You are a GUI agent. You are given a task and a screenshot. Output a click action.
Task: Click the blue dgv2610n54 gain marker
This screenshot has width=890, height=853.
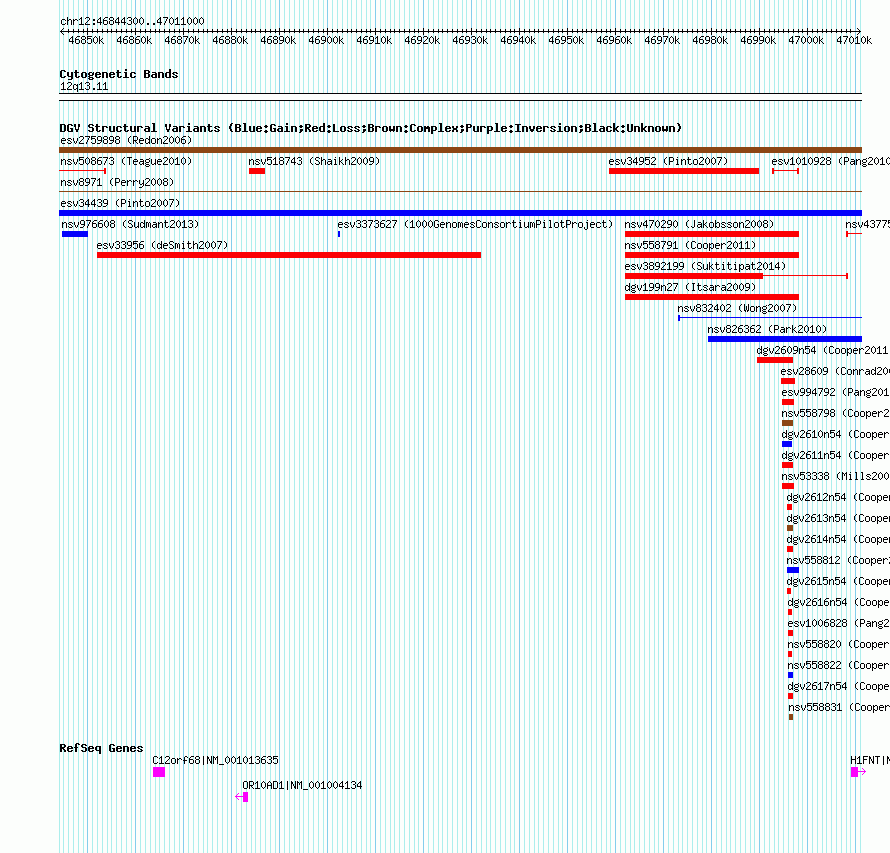(x=787, y=444)
